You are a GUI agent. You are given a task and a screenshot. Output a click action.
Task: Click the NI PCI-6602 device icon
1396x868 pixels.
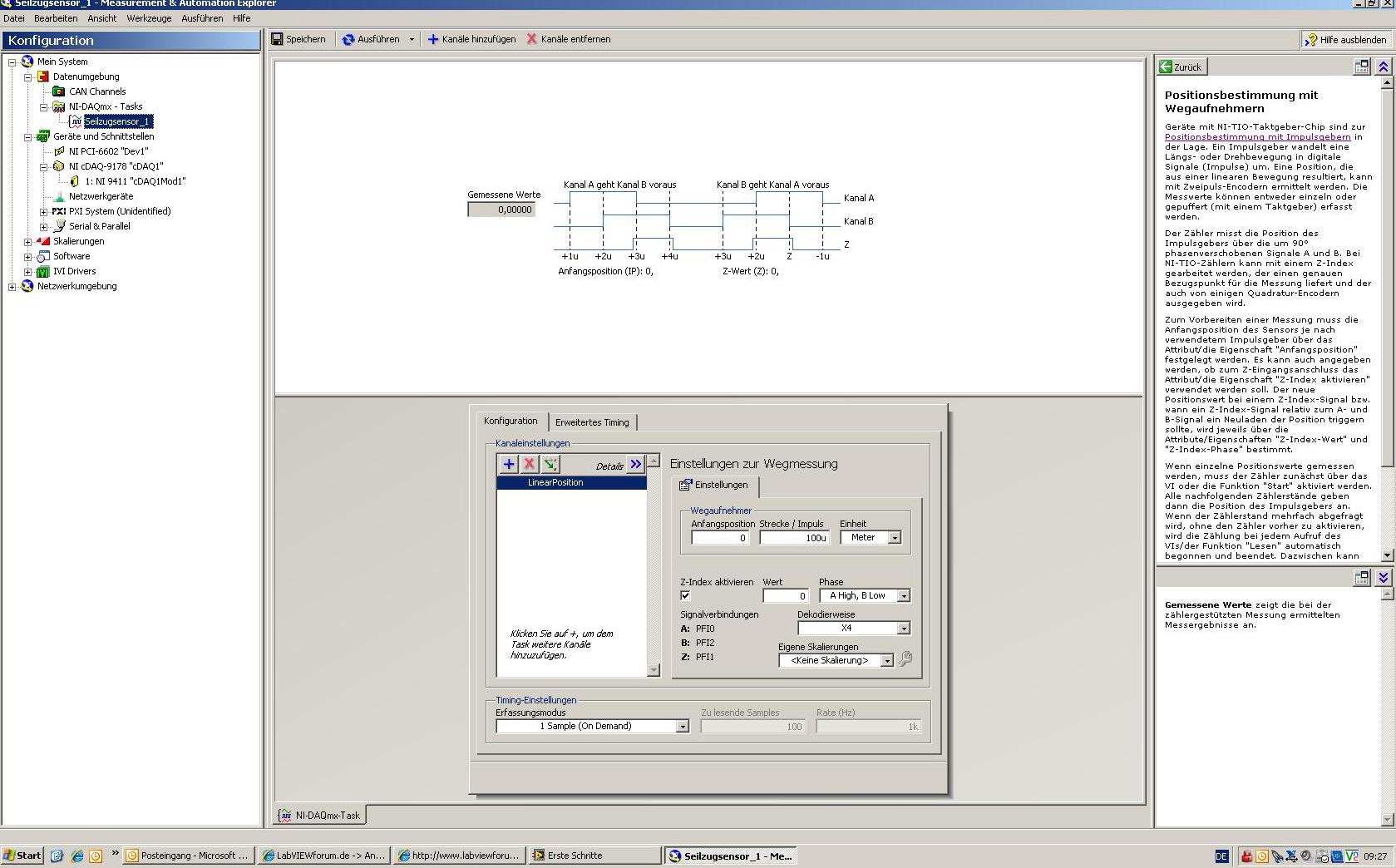coord(59,151)
